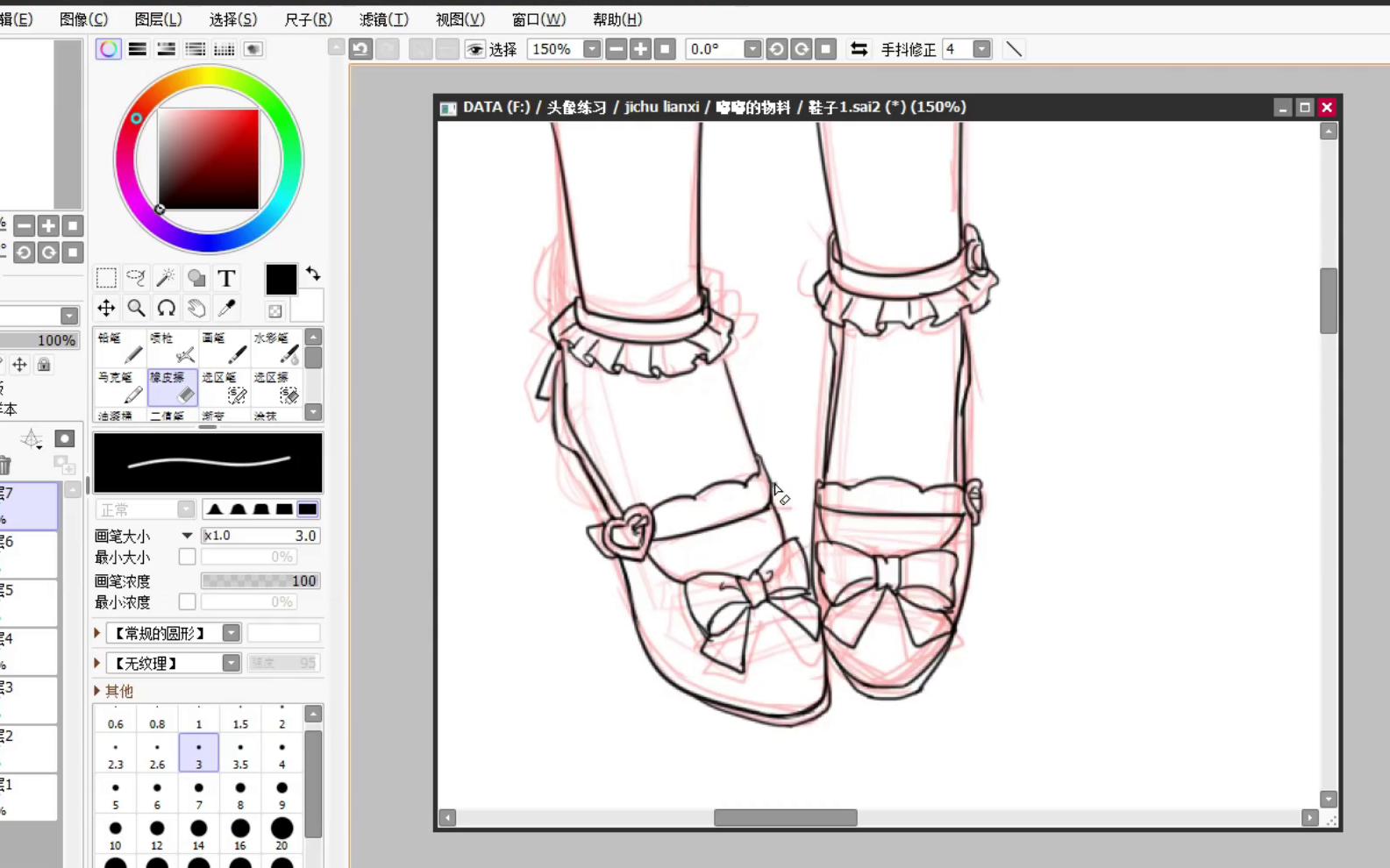
Task: Select the eyedropper color picker tool
Action: click(226, 308)
